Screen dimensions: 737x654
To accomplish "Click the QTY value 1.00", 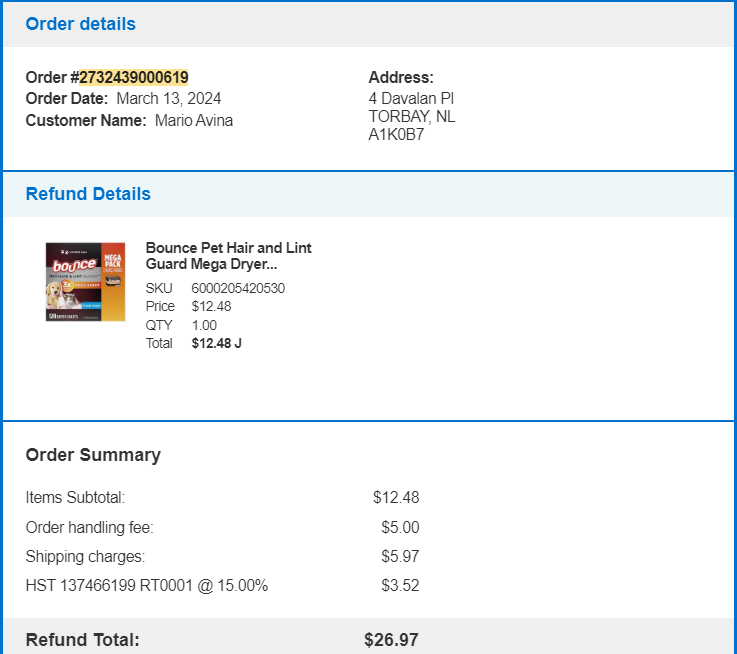I will coord(204,325).
